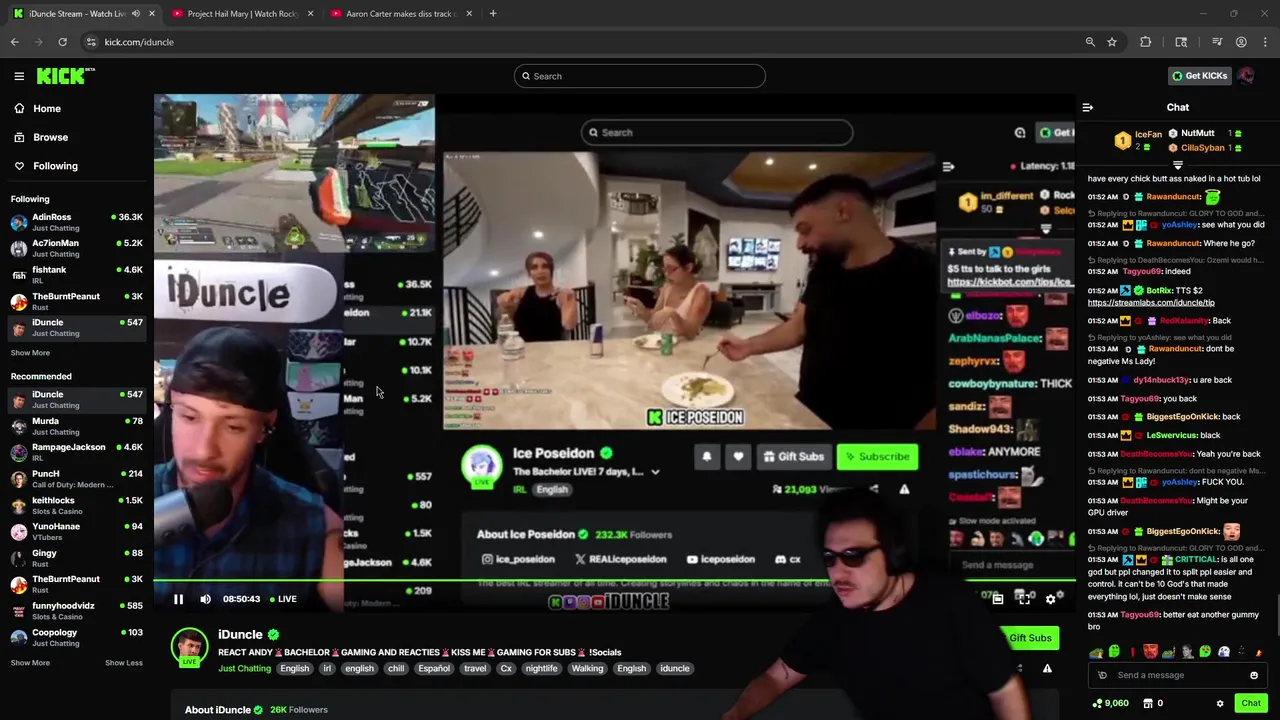Click the Kick logo
The image size is (1280, 720).
65,76
